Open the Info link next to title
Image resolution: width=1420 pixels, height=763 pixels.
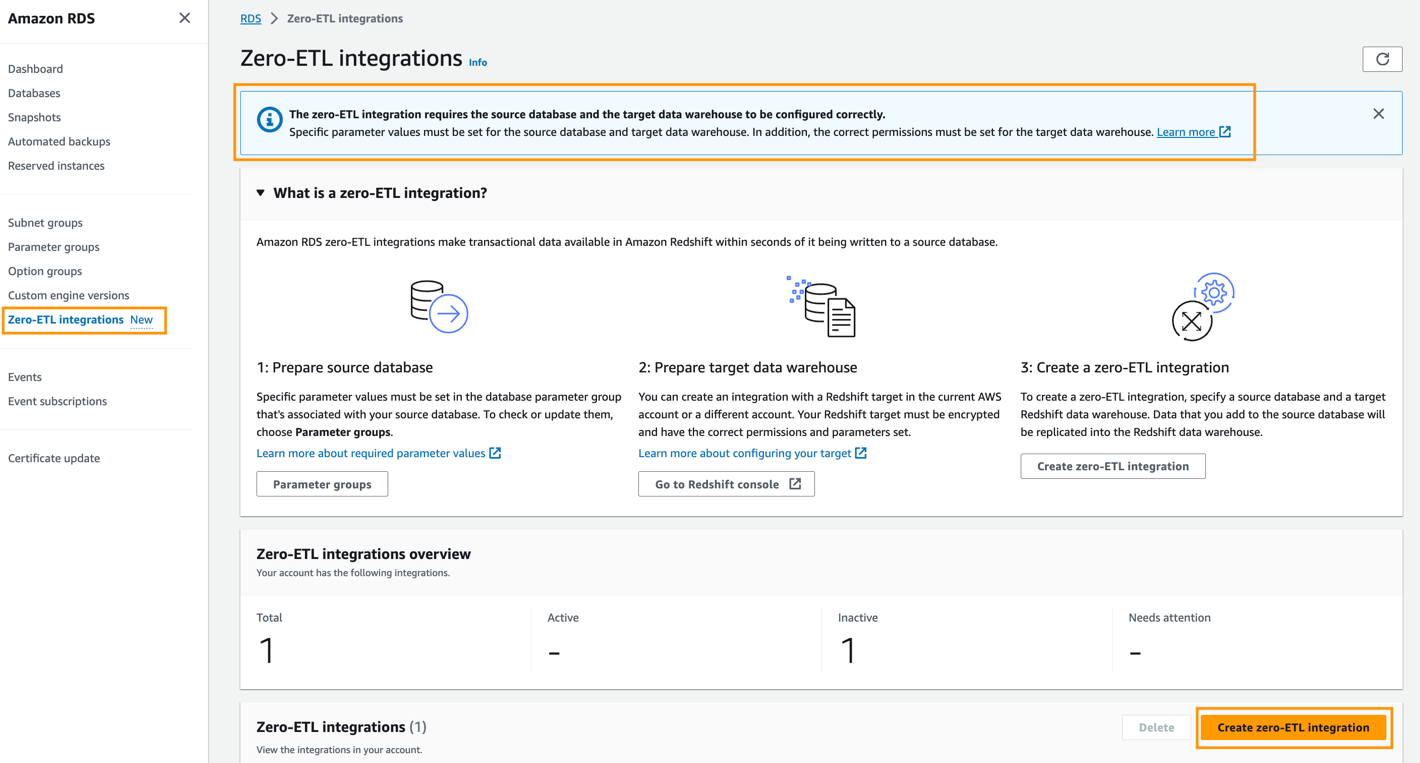click(x=478, y=62)
